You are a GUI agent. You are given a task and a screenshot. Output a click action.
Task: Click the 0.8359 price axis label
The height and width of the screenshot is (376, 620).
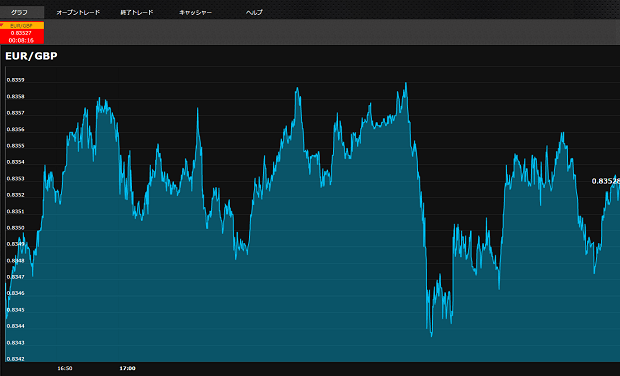[x=15, y=80]
